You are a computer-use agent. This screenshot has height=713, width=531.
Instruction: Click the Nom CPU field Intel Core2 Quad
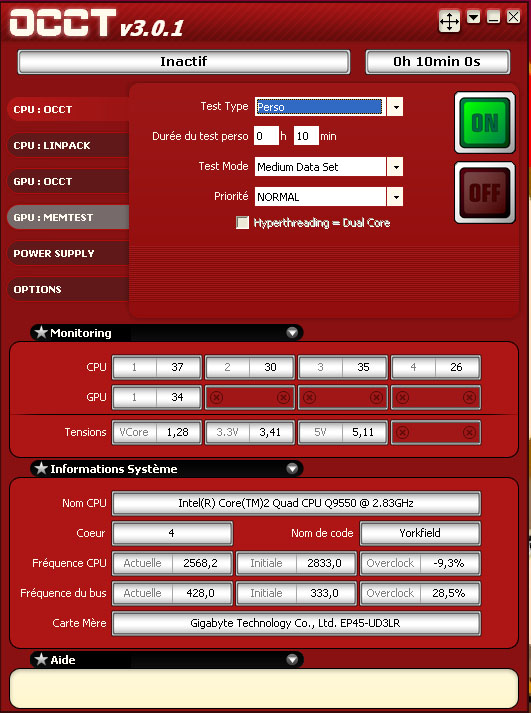(x=296, y=503)
